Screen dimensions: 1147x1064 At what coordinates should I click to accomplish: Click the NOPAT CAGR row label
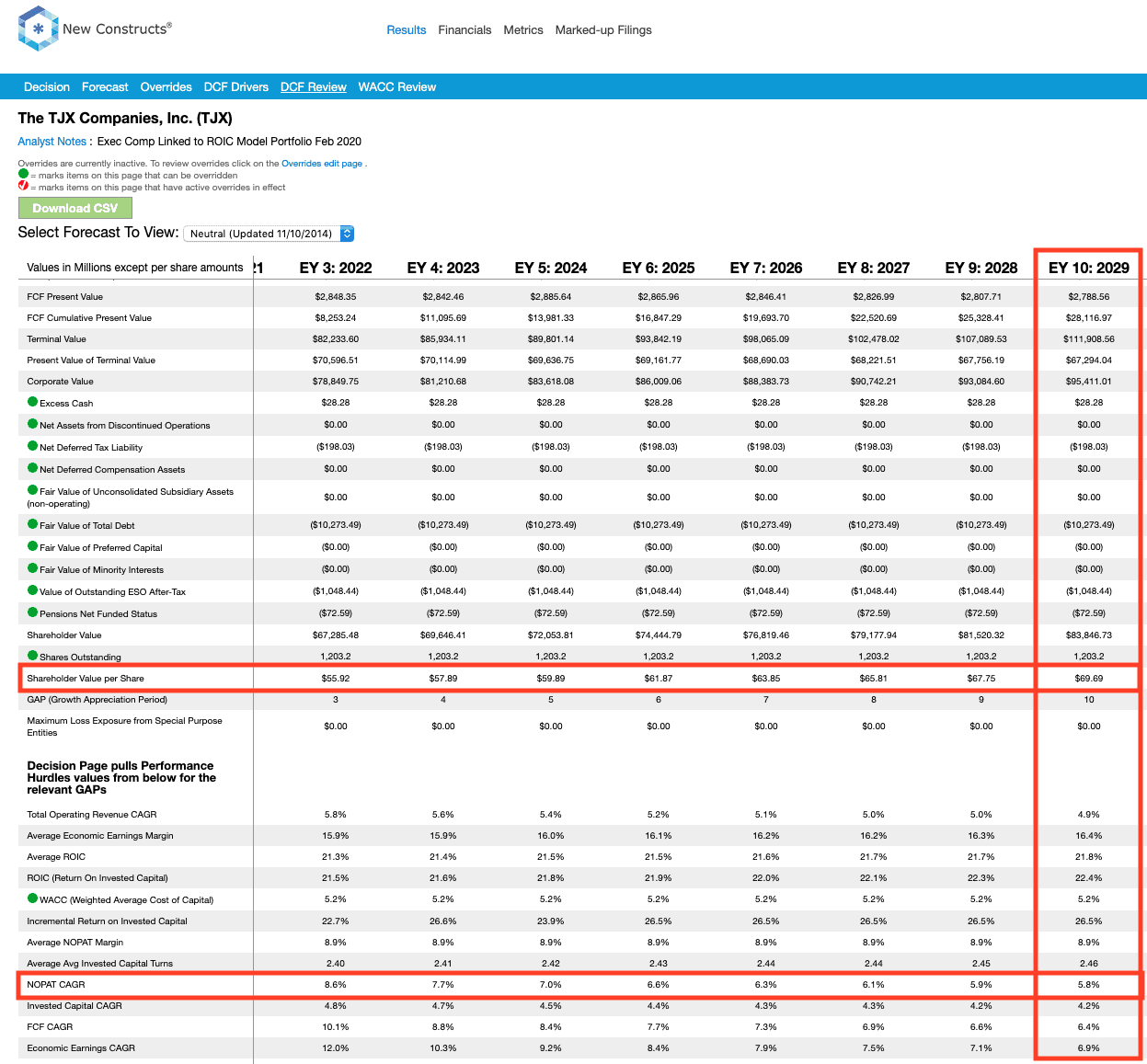(x=56, y=985)
